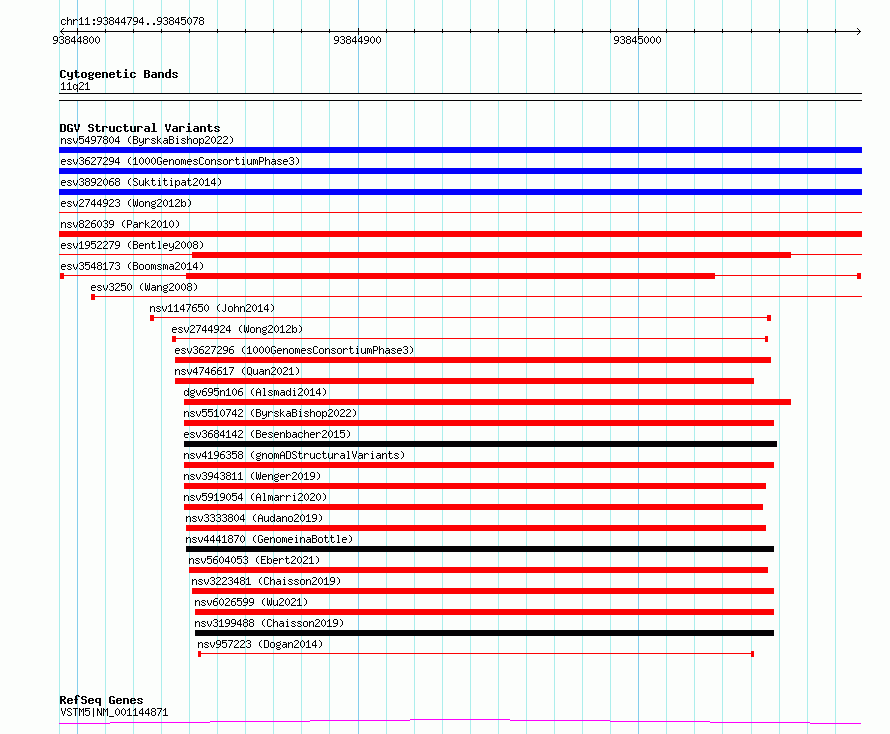Open esv3250 (Wang2008) variant

pos(144,287)
